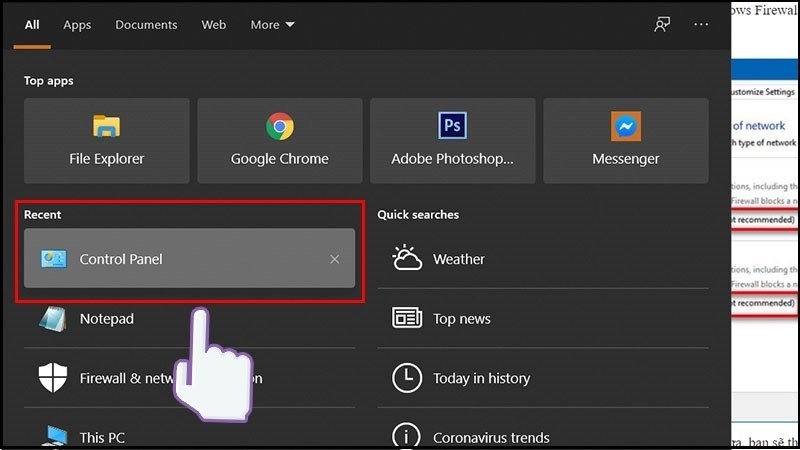Screen dimensions: 800x450
Task: Expand the More dropdown filter
Action: (x=272, y=24)
